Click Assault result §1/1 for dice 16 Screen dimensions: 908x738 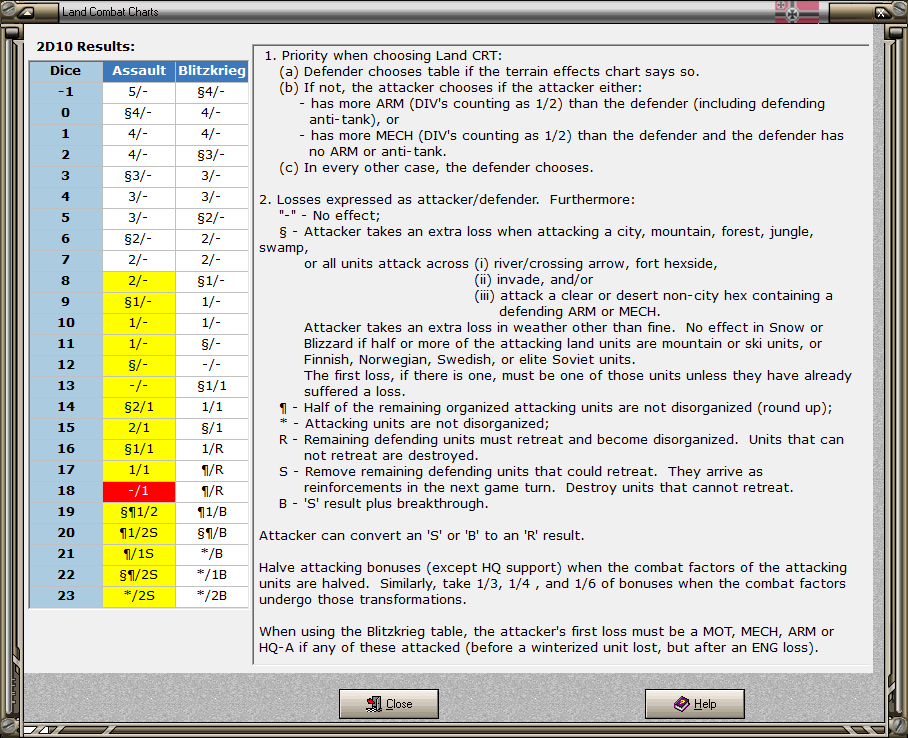coord(139,449)
